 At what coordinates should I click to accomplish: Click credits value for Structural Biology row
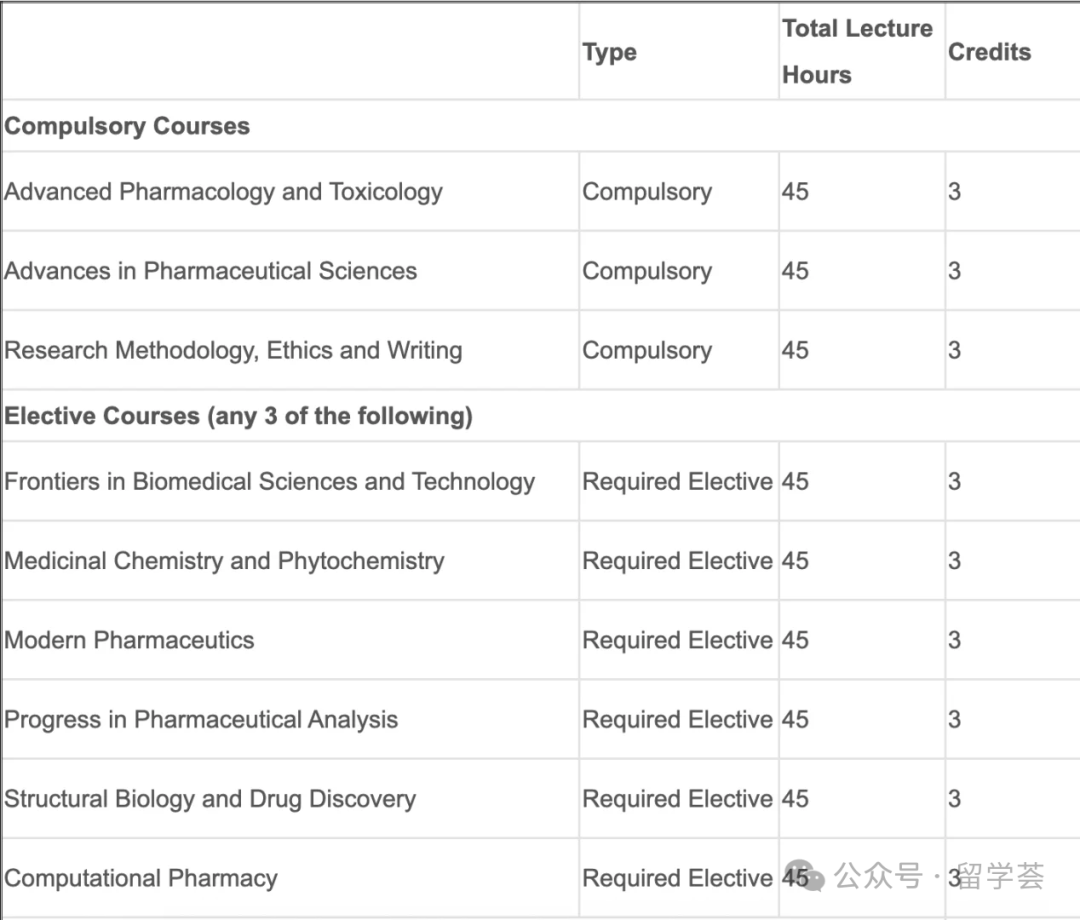tap(954, 799)
